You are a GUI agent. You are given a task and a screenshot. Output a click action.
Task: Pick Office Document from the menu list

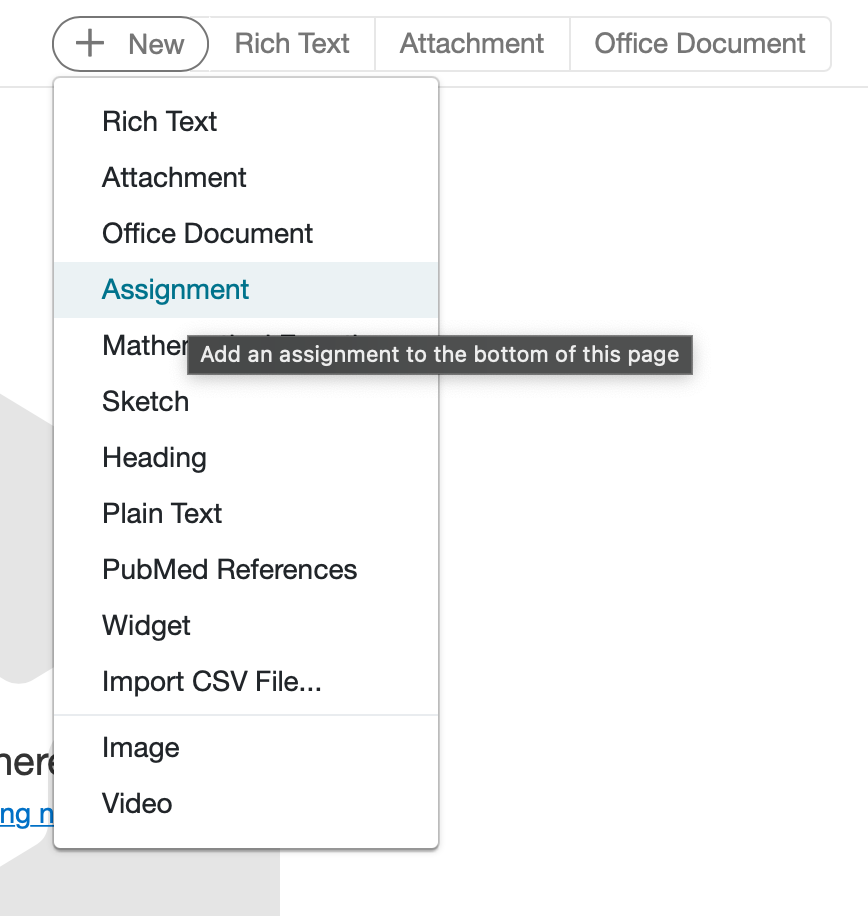[x=207, y=233]
